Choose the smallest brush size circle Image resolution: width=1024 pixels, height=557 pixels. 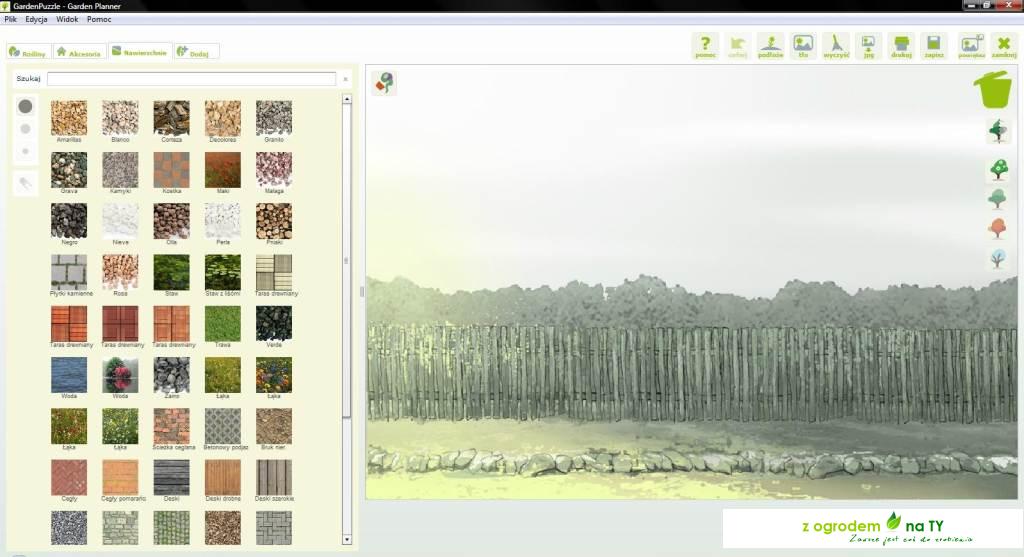click(x=25, y=151)
